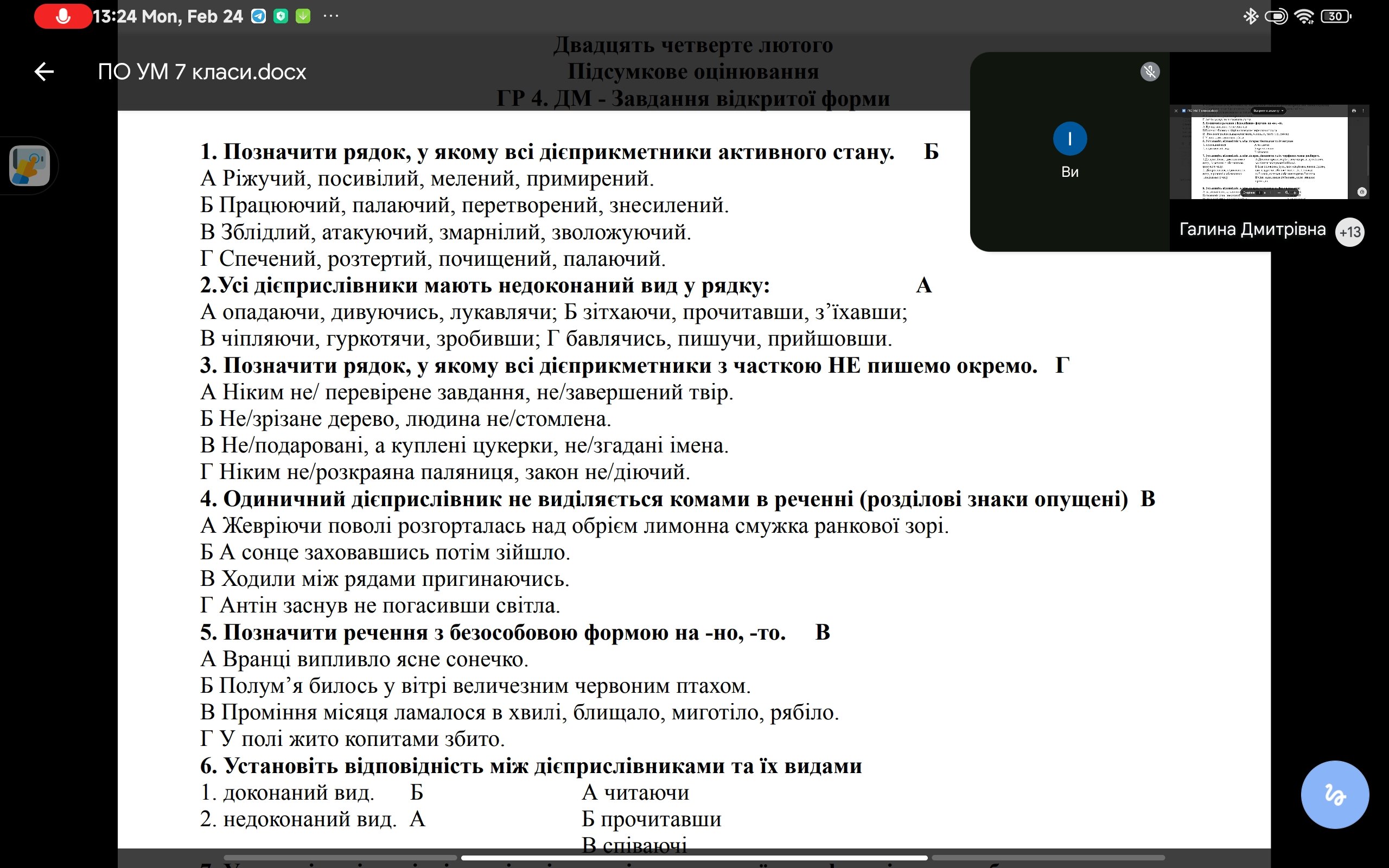The image size is (1389, 868).
Task: Tap the Bluetooth status icon
Action: pos(1250,17)
